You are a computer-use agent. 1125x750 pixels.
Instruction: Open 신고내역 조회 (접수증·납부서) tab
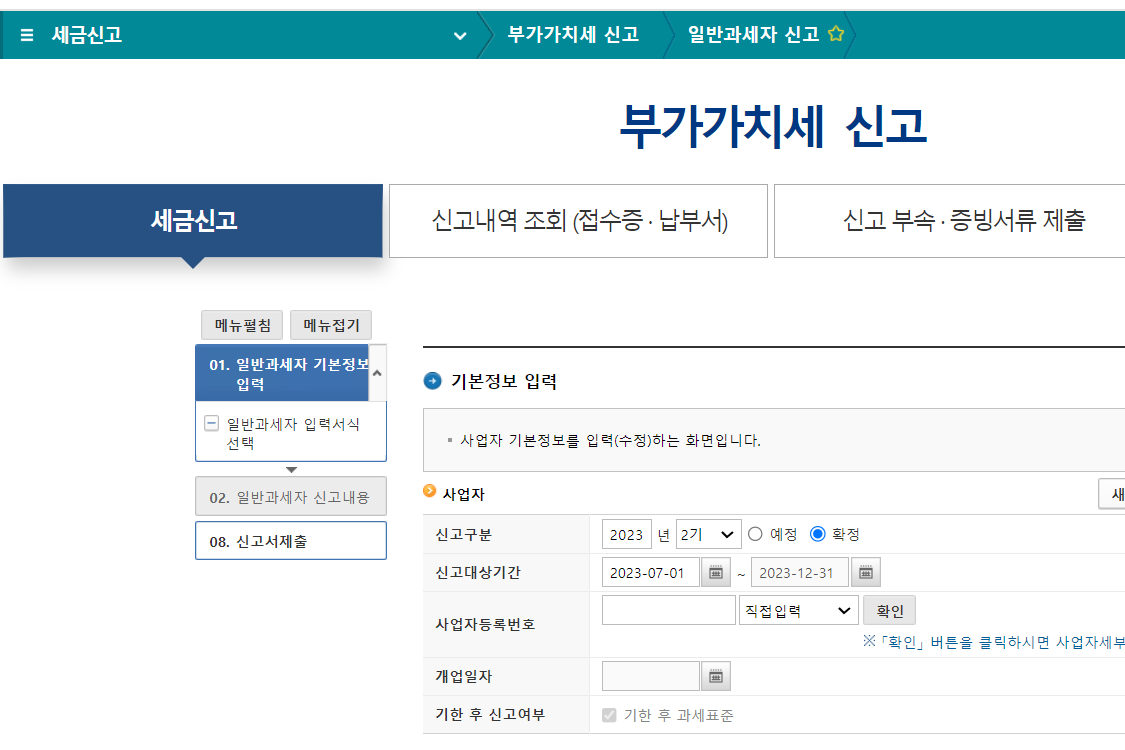tap(578, 220)
